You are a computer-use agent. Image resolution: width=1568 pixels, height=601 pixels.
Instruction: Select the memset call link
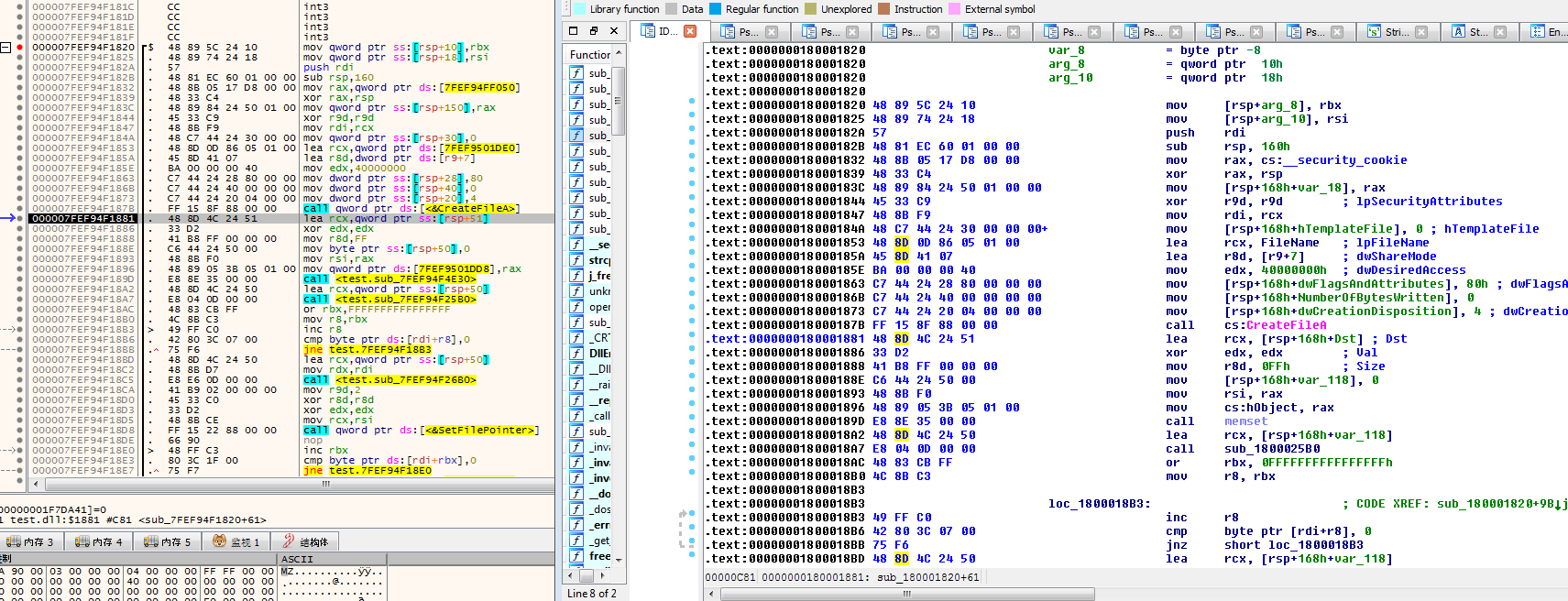[x=1245, y=421]
